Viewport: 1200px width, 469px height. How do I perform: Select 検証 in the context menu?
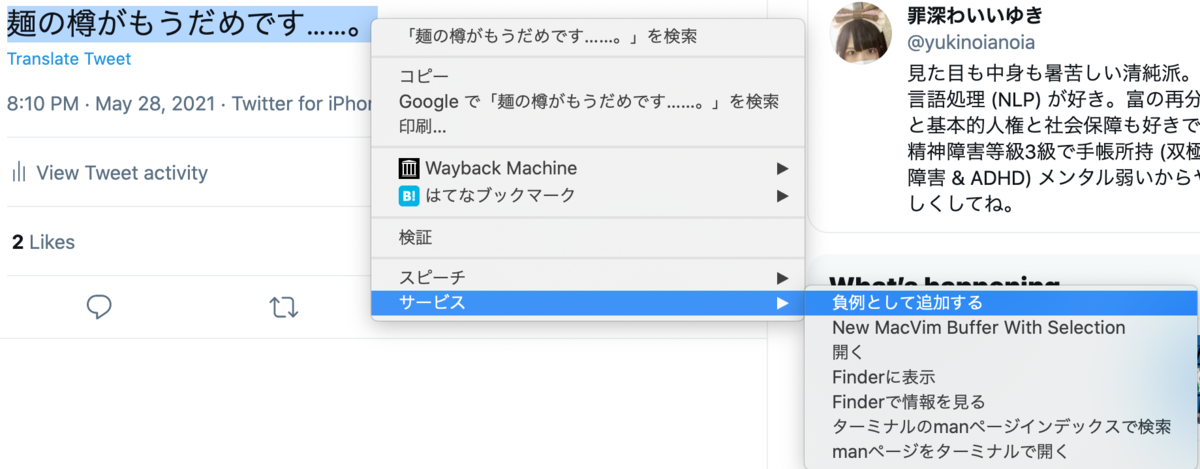coord(588,238)
